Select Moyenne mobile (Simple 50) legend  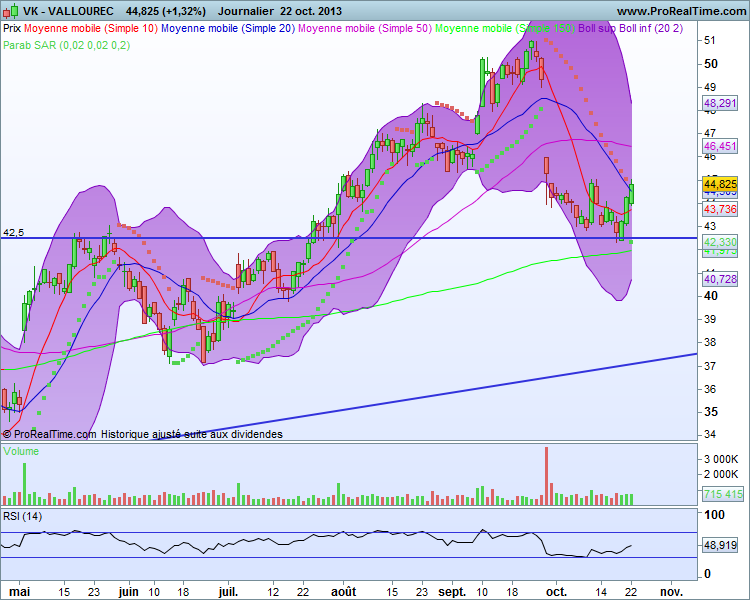point(365,28)
